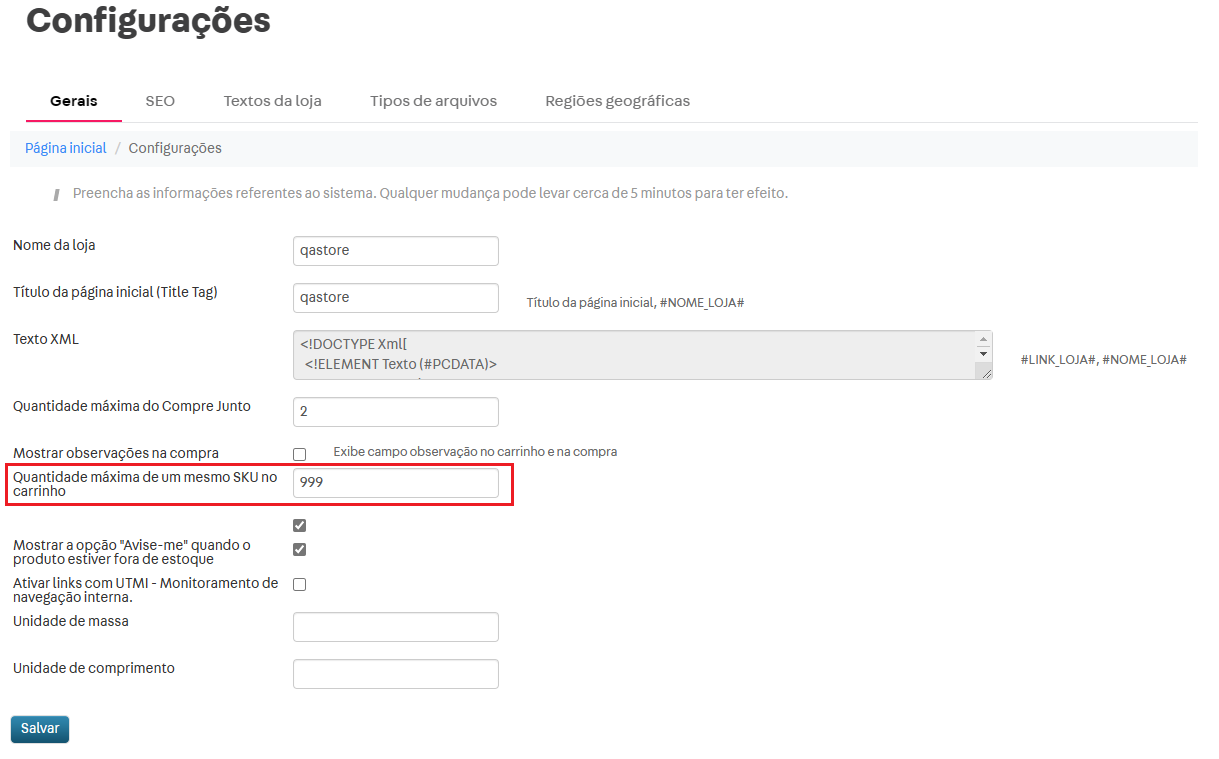Click inside the Nome da loja field
The height and width of the screenshot is (759, 1219).
[395, 250]
